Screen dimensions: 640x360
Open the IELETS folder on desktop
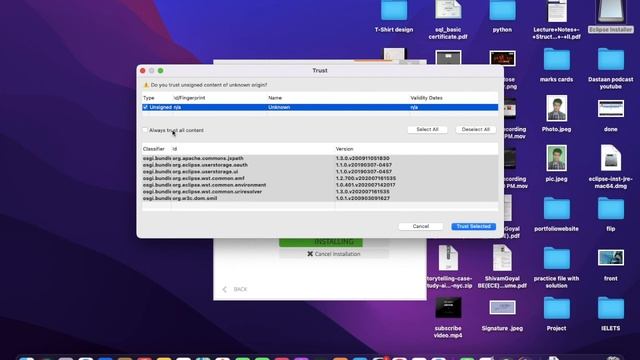click(611, 309)
